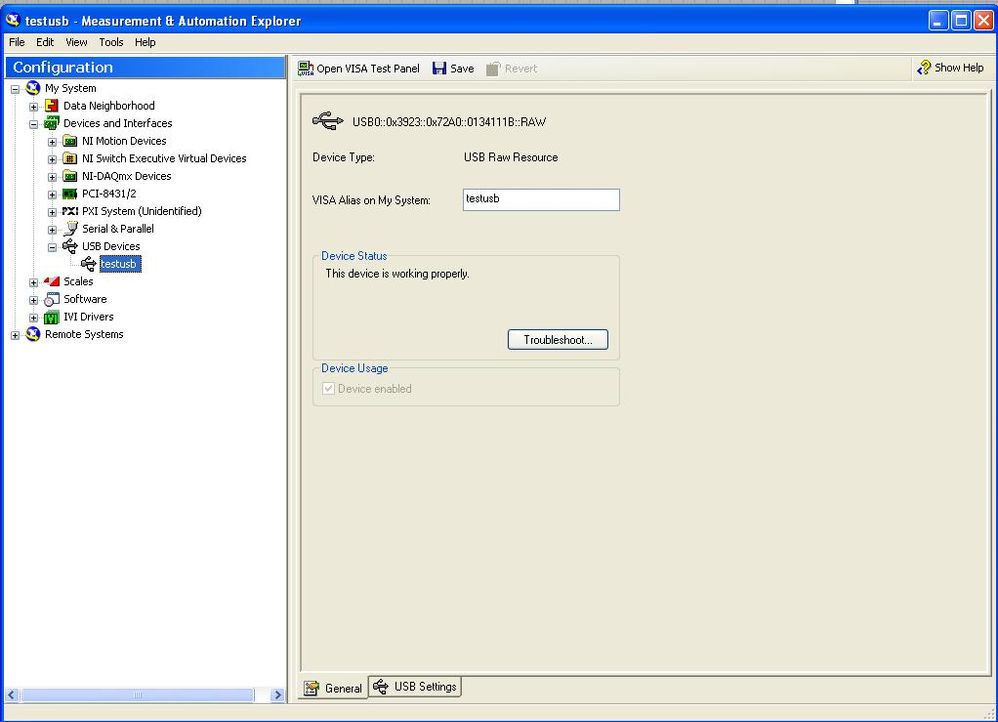This screenshot has height=722, width=998.
Task: Click the Data Neighborhood icon in tree
Action: click(52, 106)
